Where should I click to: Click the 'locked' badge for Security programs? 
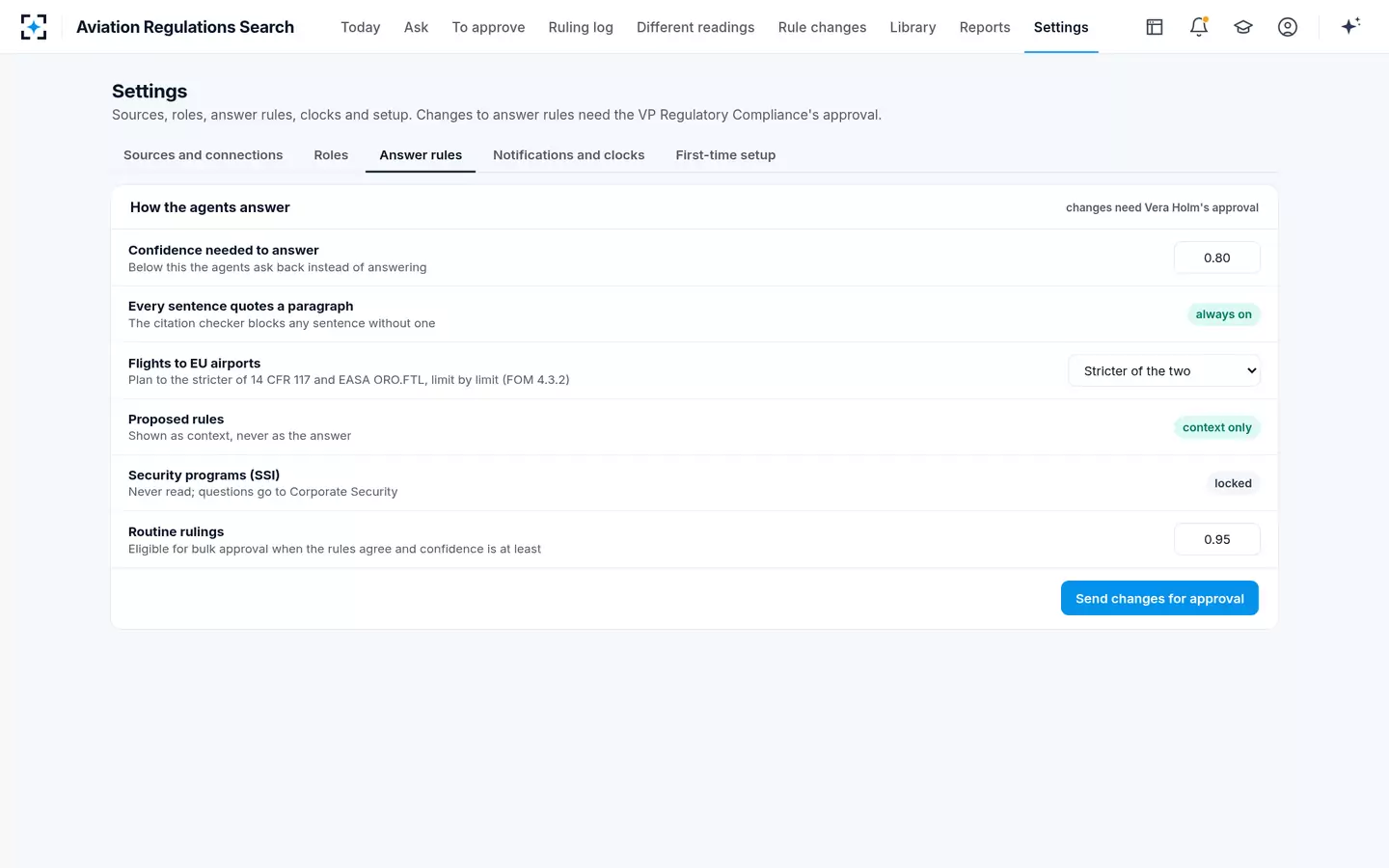[1233, 483]
